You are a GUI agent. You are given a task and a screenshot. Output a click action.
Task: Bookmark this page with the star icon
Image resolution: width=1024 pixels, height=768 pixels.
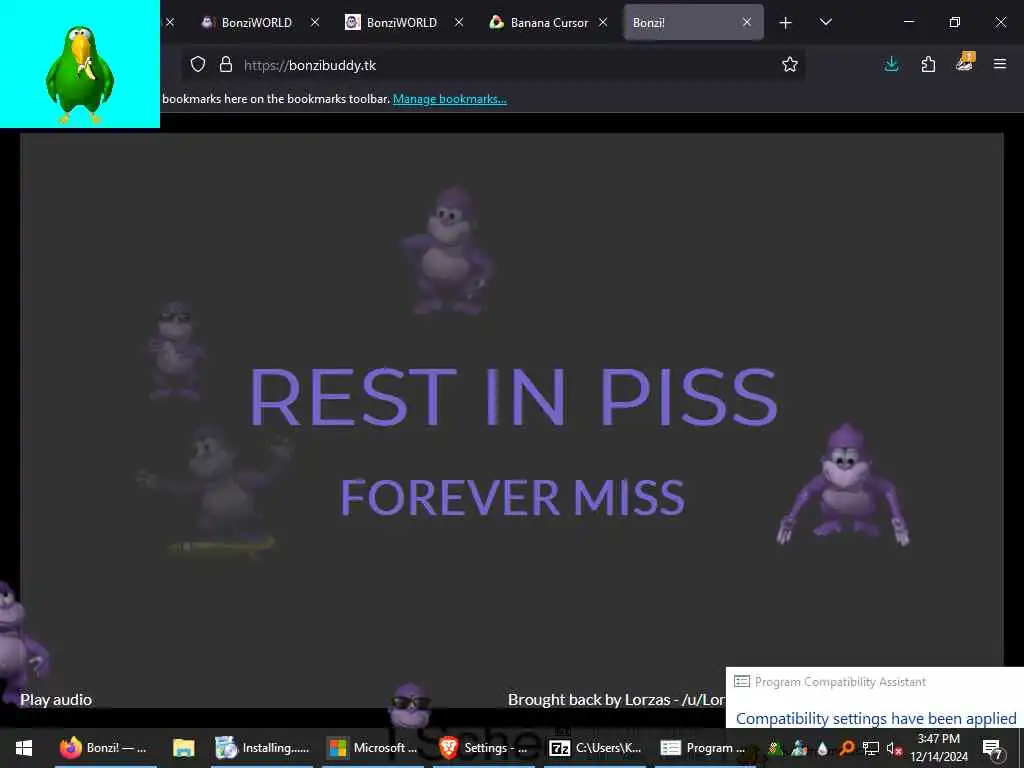point(790,65)
